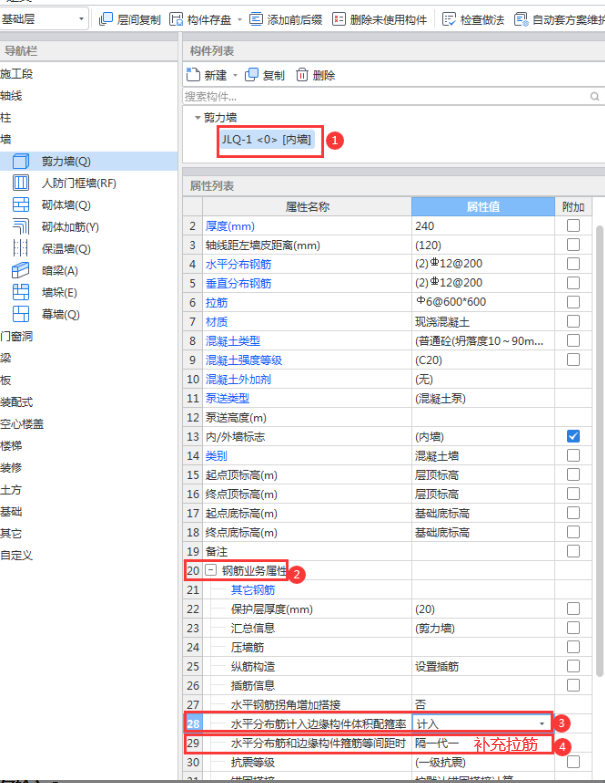Image resolution: width=605 pixels, height=783 pixels.
Task: Open the 板 navigation category
Action: 5,380
